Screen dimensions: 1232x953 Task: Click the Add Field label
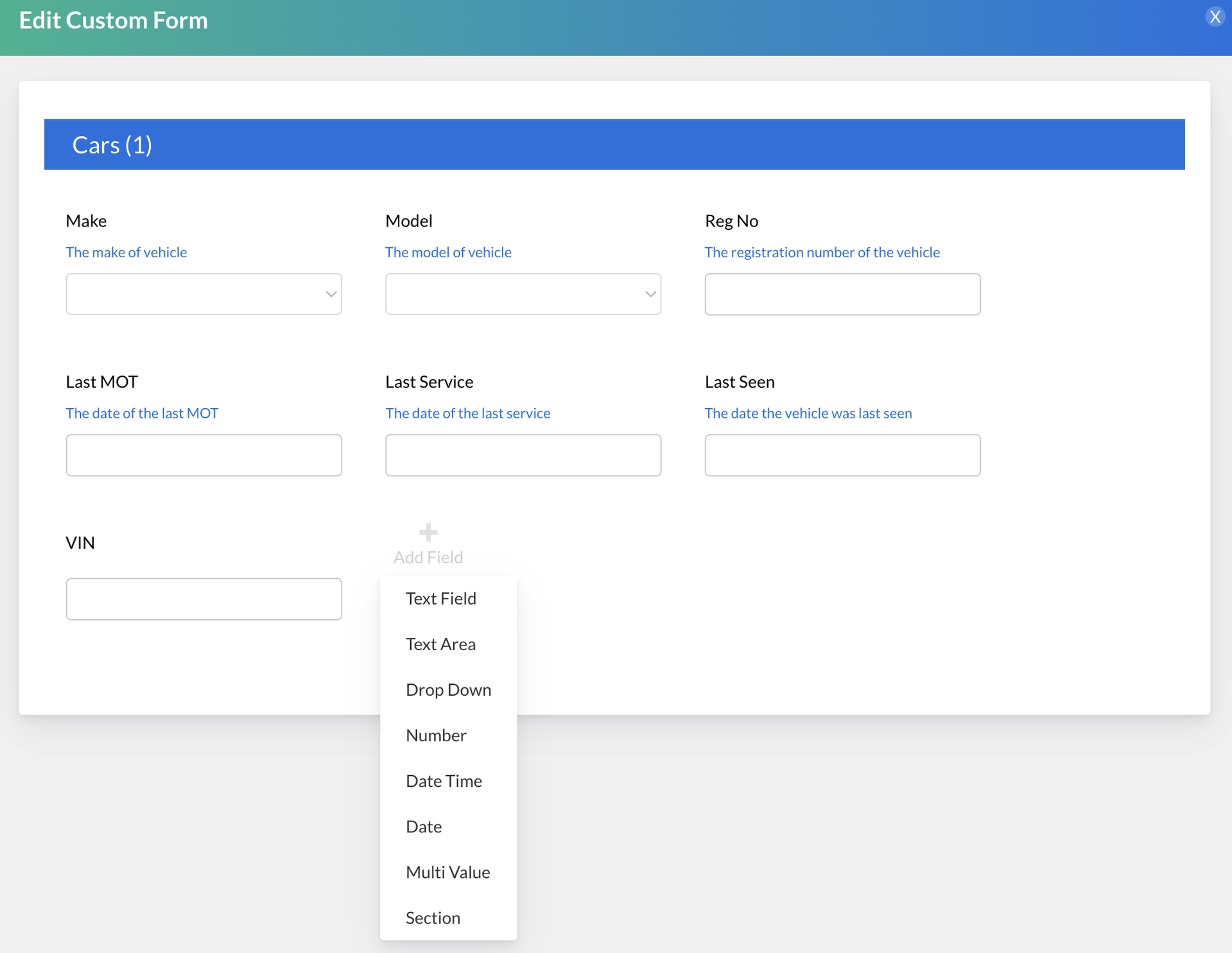(x=428, y=557)
